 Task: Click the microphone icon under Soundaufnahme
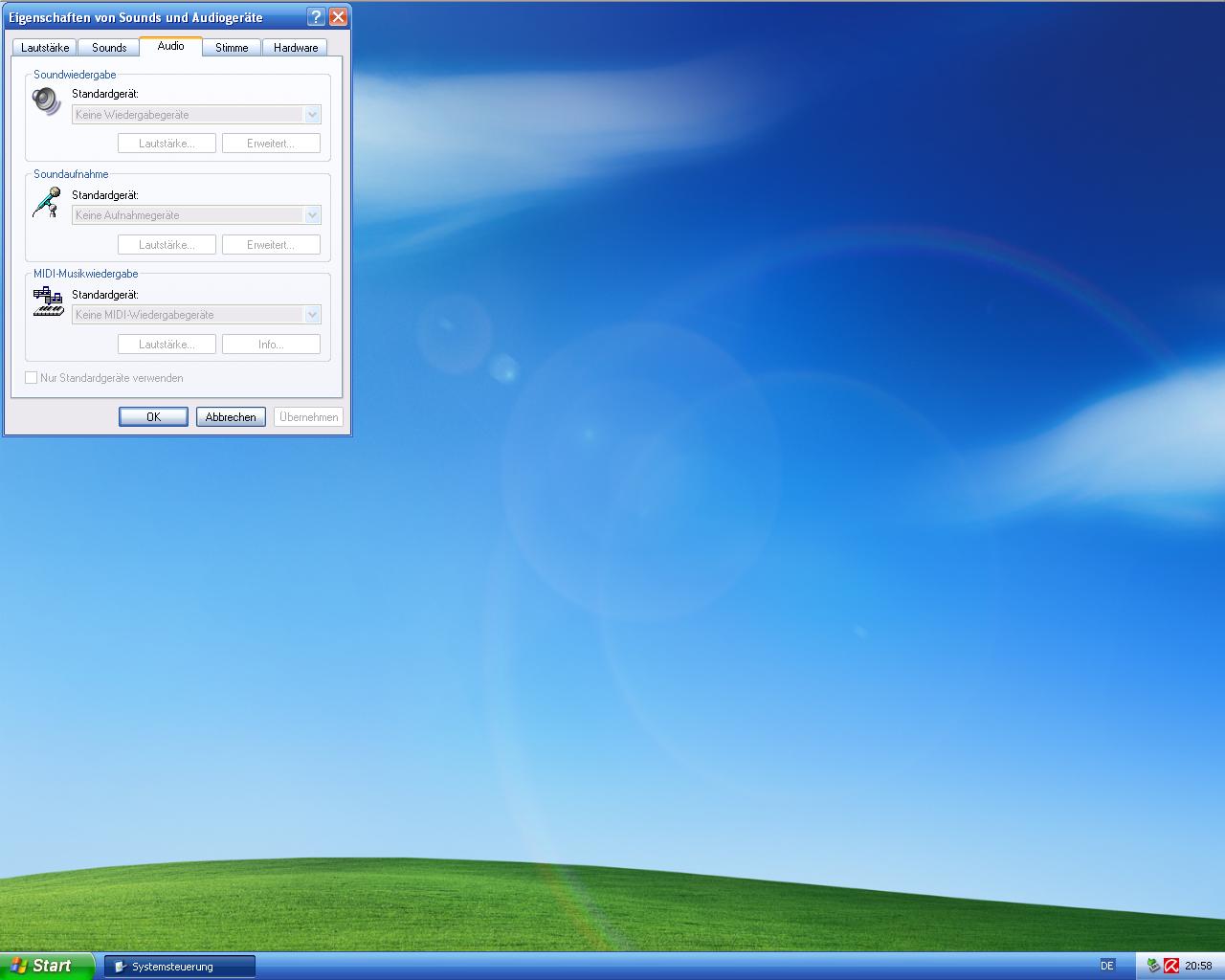click(46, 202)
